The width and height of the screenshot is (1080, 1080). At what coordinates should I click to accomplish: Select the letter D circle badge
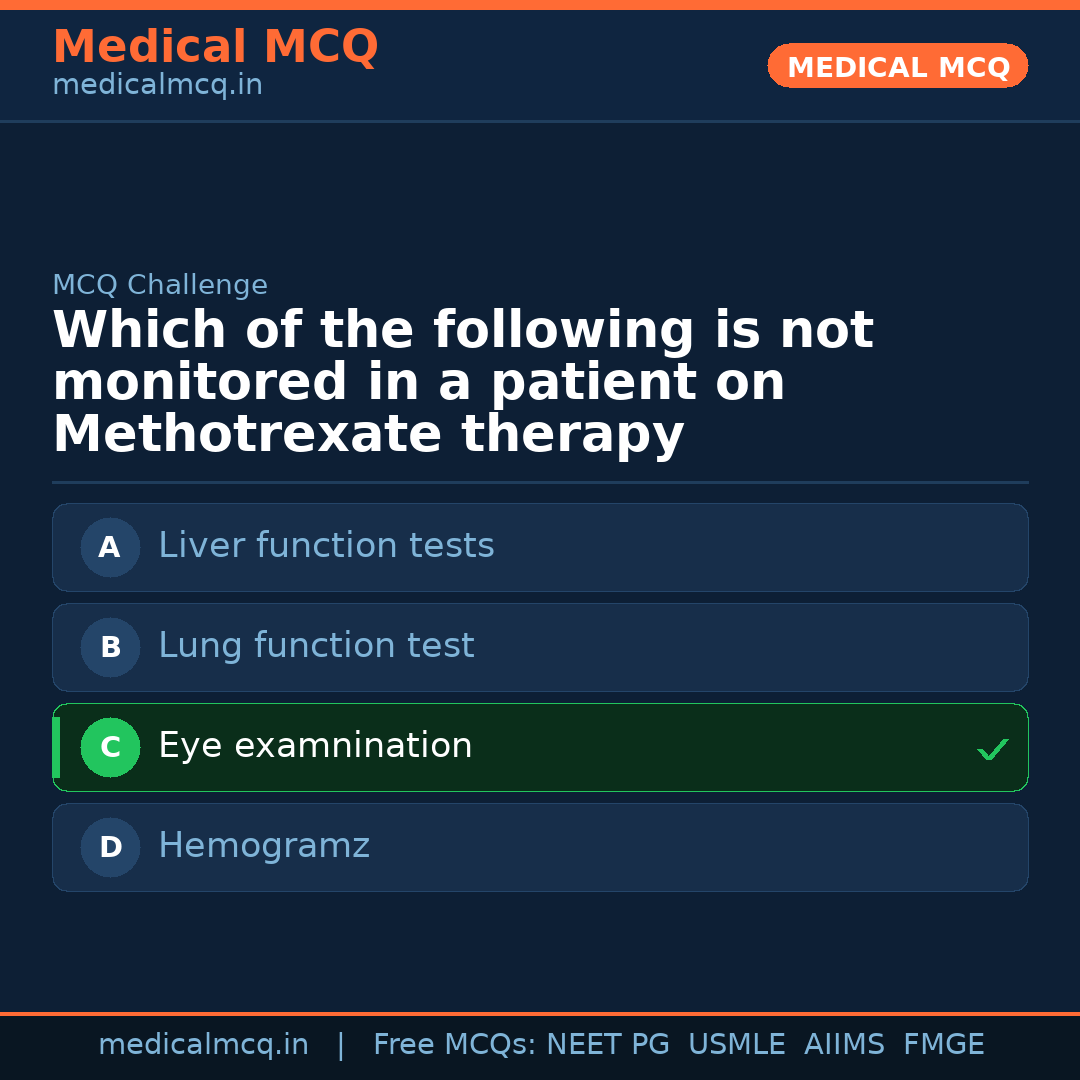pos(110,847)
